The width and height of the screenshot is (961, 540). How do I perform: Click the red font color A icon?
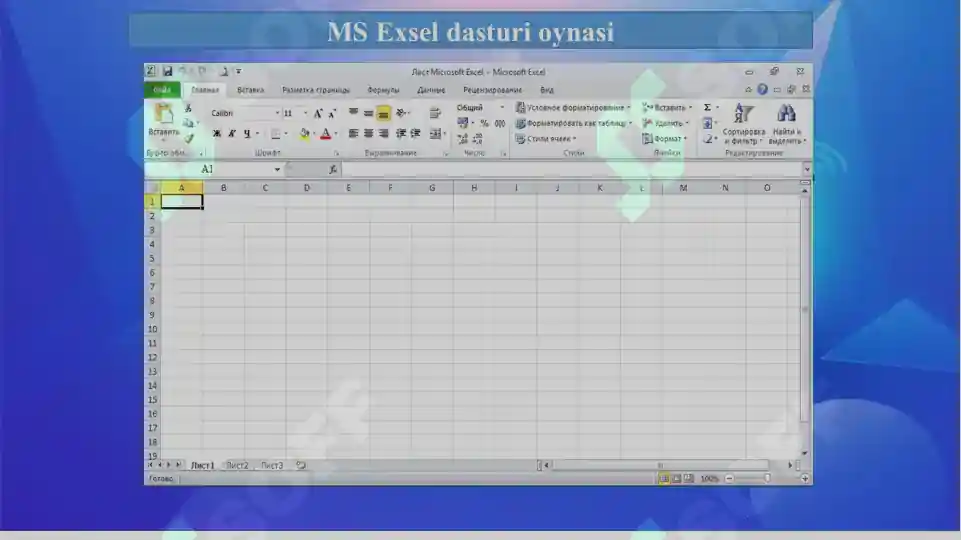click(325, 134)
